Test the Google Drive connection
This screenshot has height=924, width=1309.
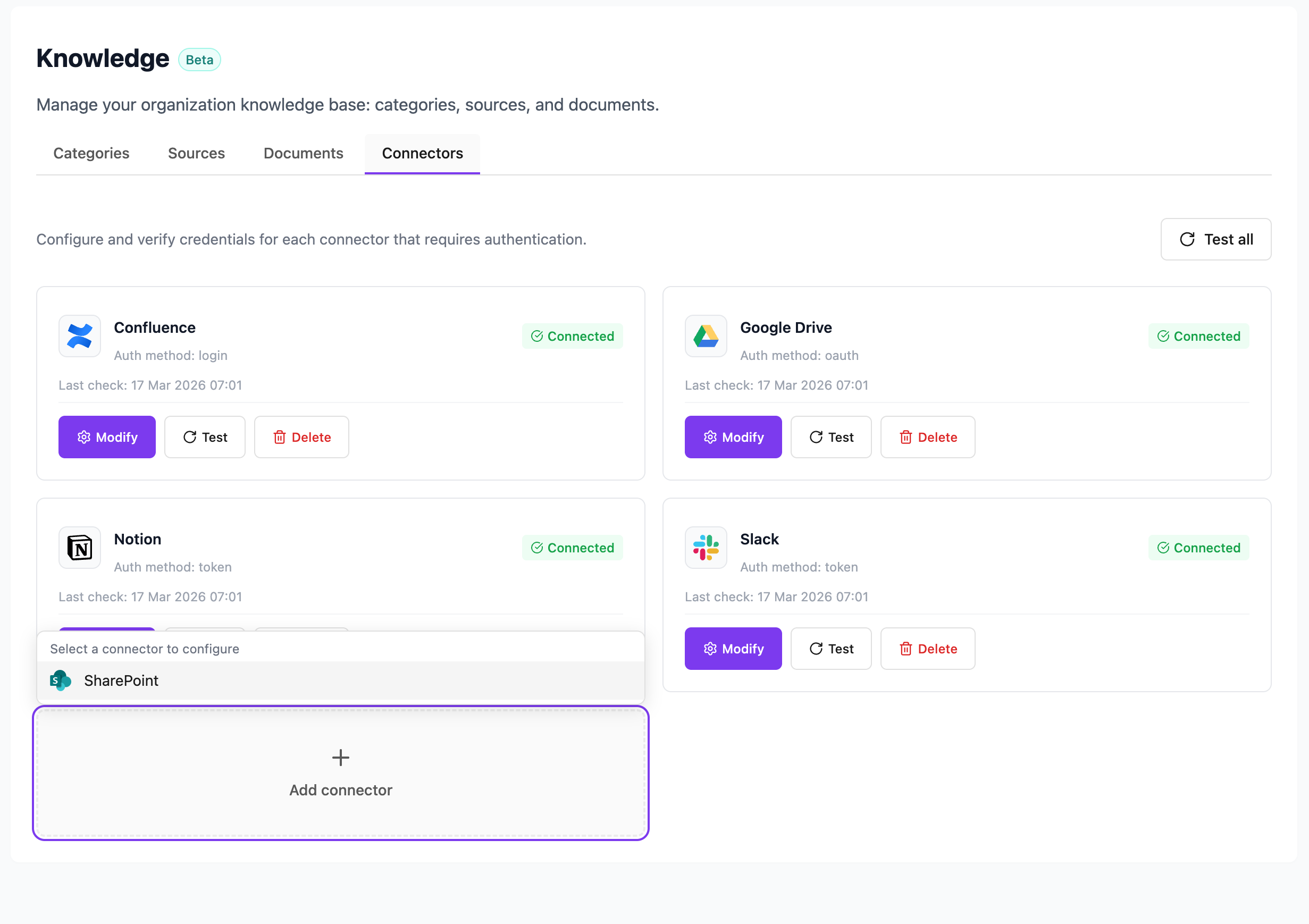(830, 437)
